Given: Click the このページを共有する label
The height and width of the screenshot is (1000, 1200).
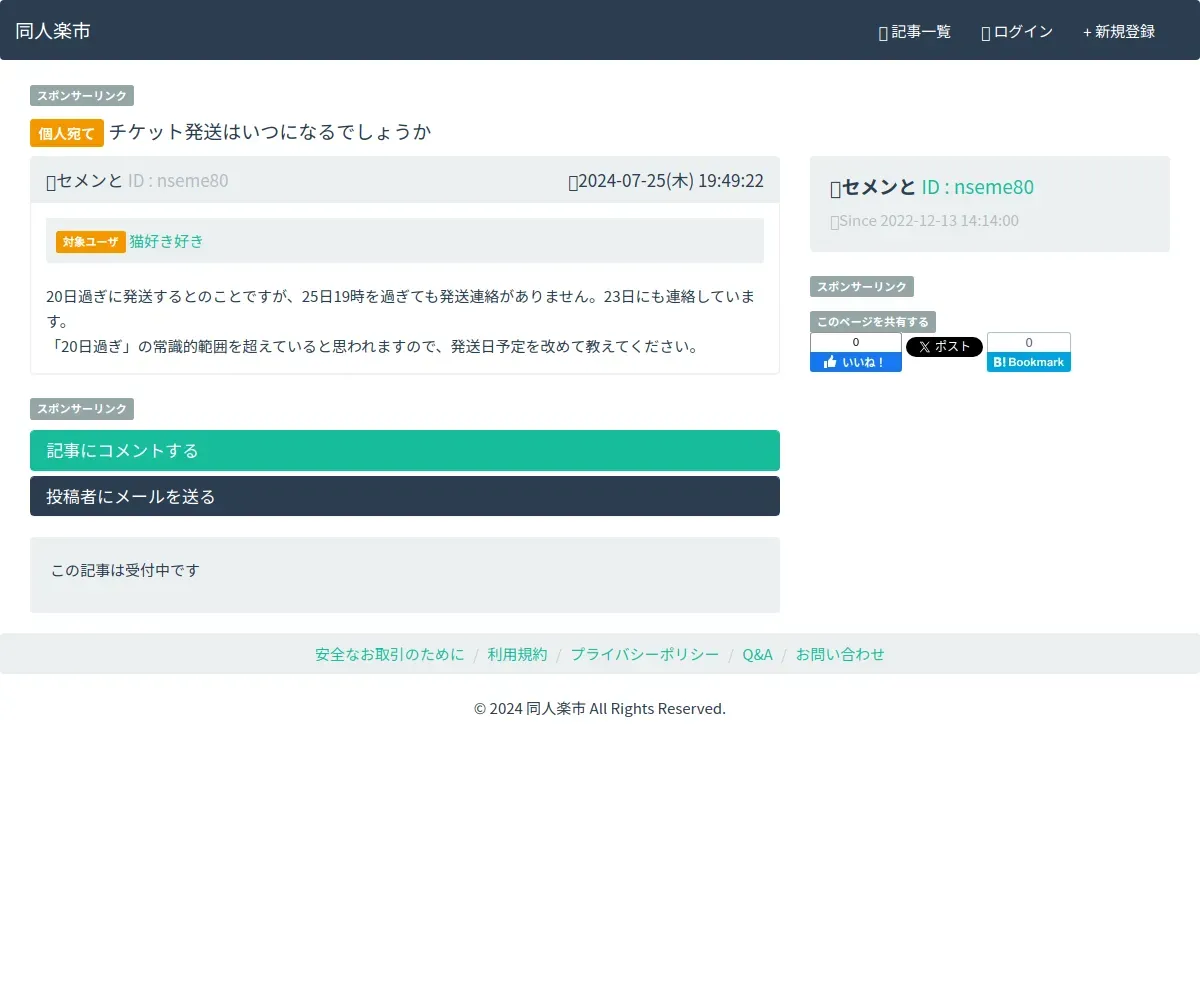Looking at the screenshot, I should click(873, 322).
